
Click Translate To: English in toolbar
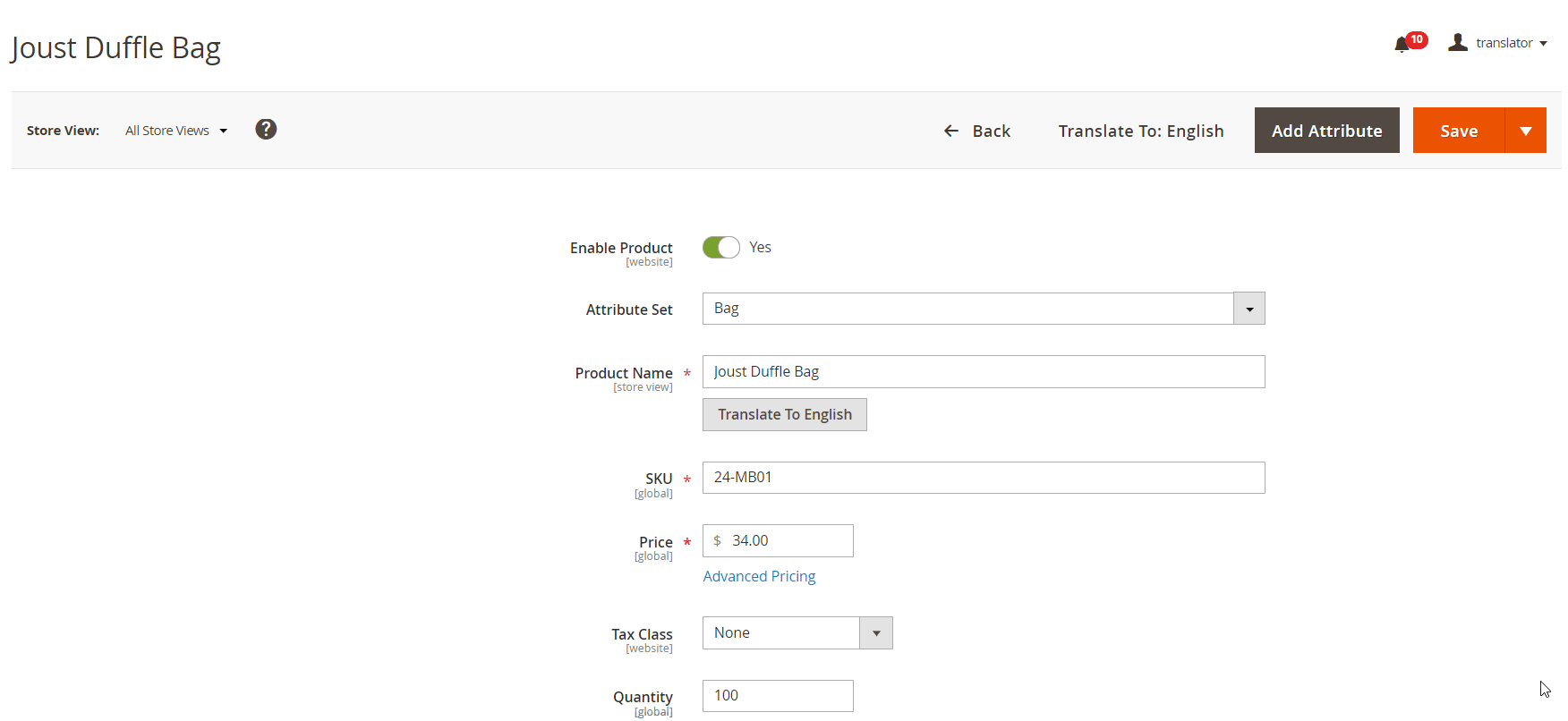1140,131
